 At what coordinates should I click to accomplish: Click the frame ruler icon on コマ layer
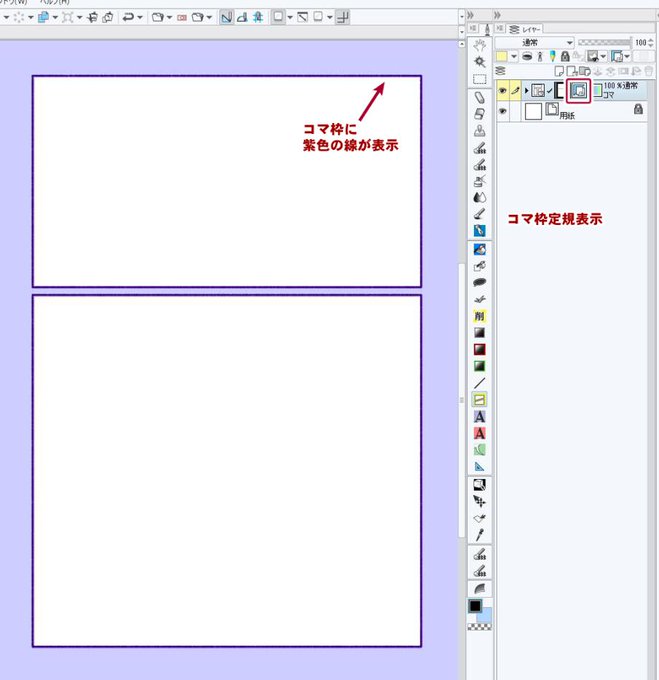tap(578, 91)
